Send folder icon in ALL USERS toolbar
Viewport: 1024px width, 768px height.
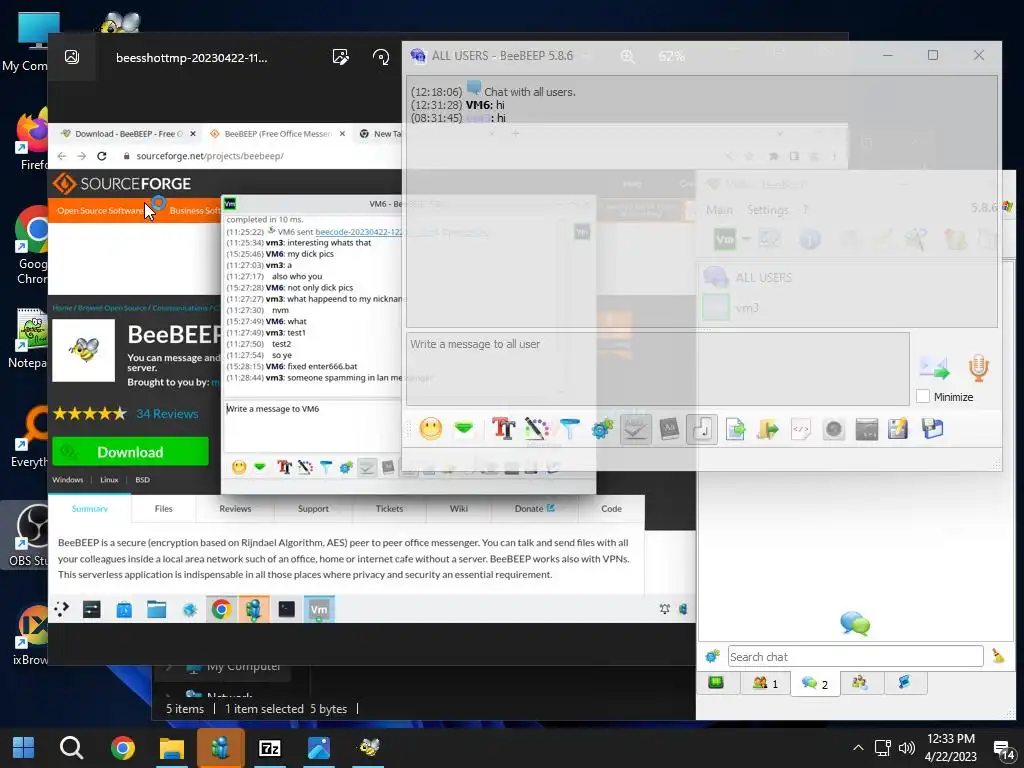click(768, 429)
